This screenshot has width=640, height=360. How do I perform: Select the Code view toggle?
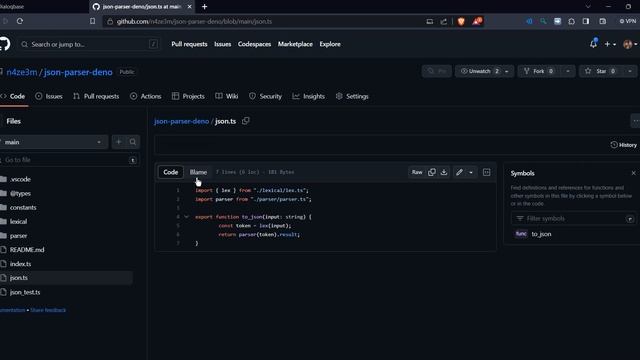pos(171,172)
